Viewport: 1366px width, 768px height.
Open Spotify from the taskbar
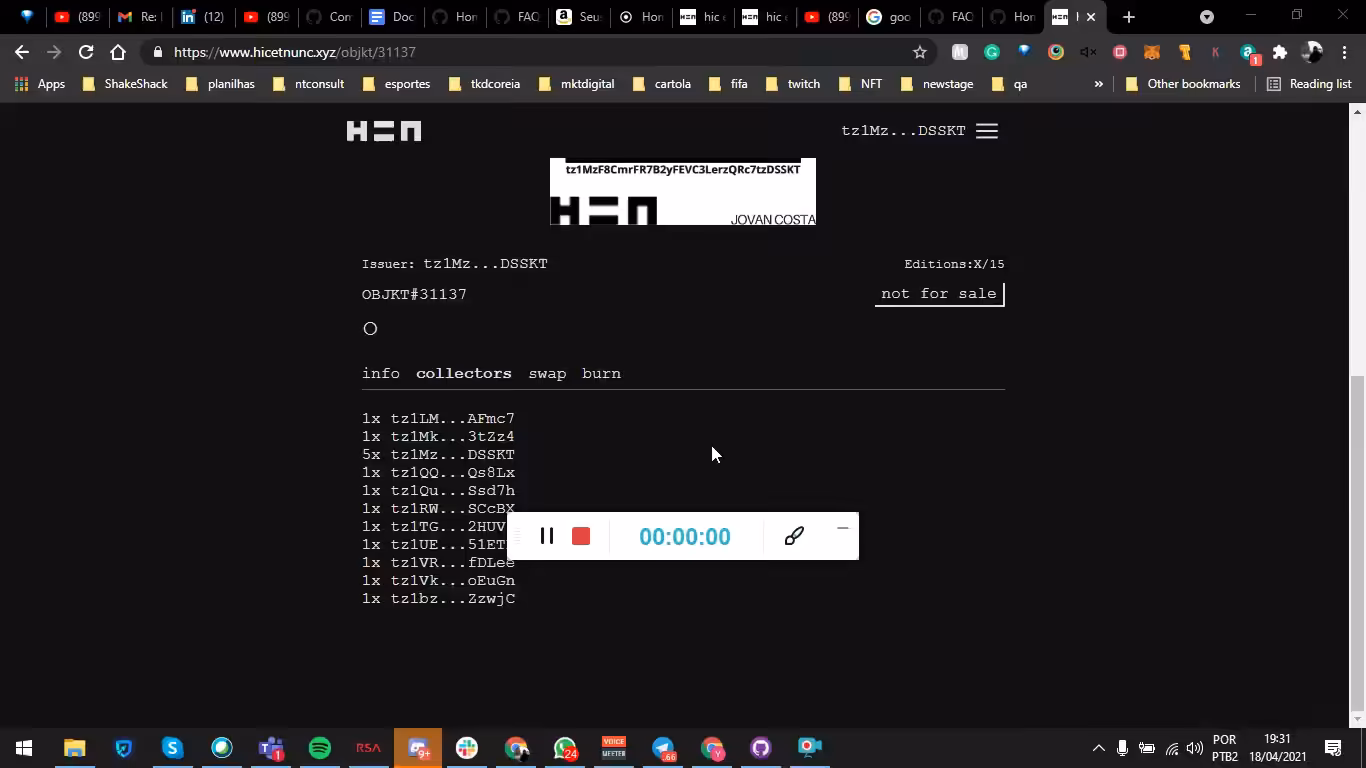pyautogui.click(x=320, y=748)
